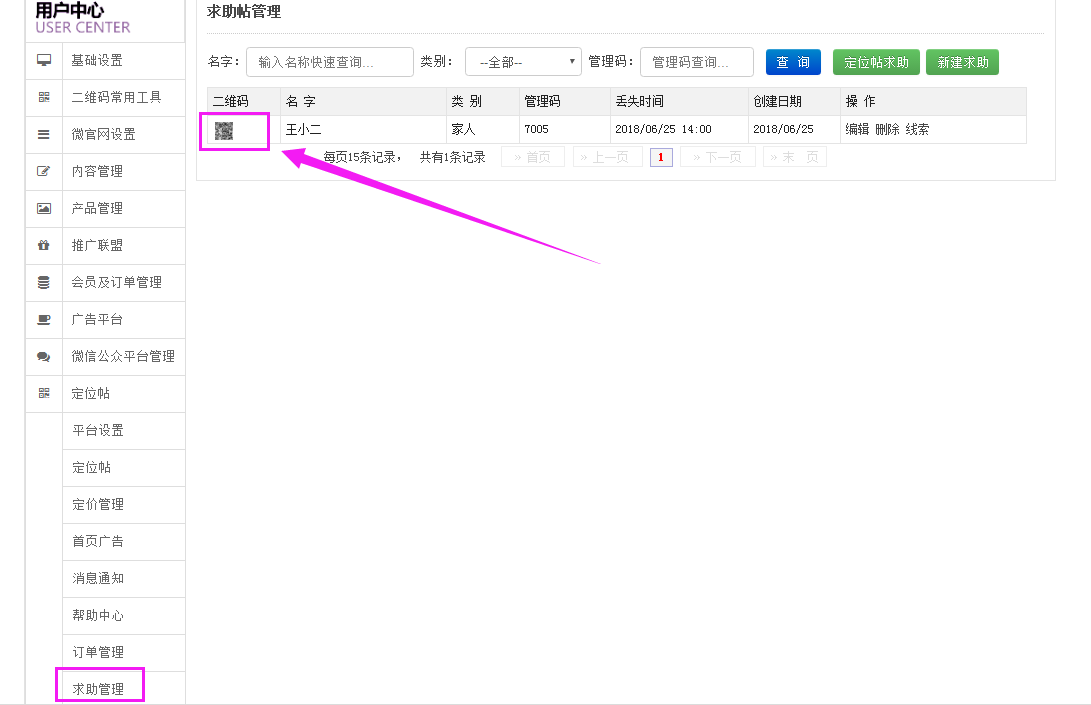Screen dimensions: 1091x705
Task: Click the monitor icon beside 基础设置
Action: [44, 61]
